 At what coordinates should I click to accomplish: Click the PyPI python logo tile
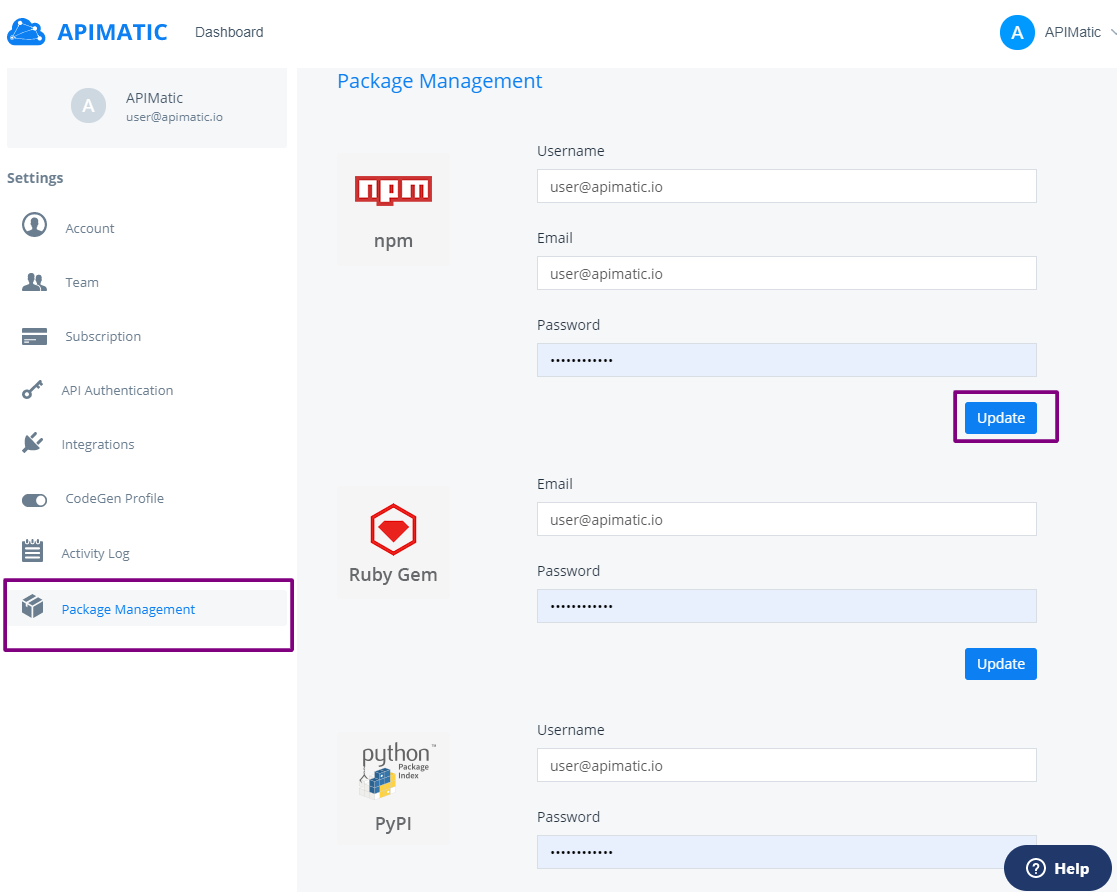393,789
